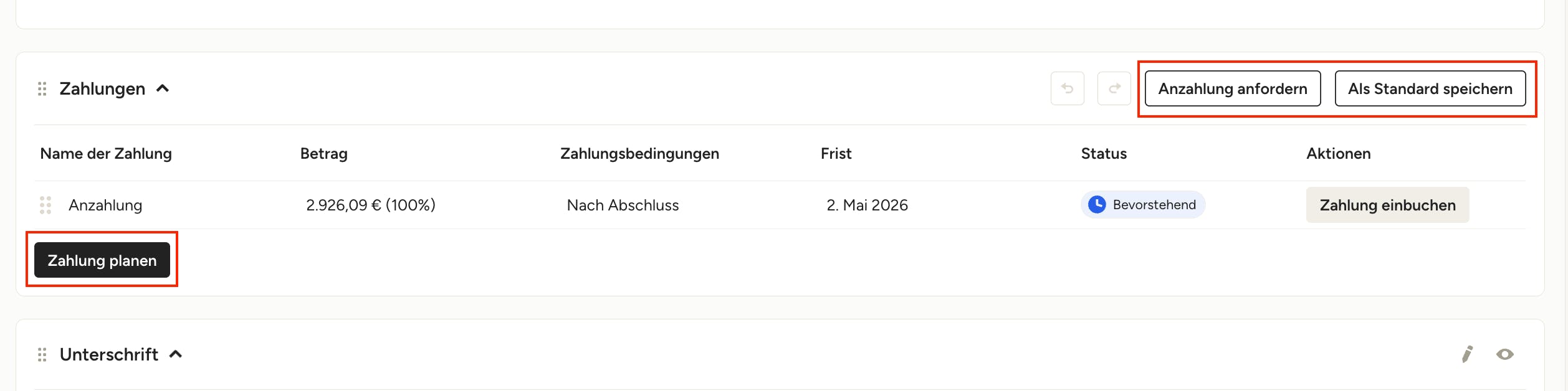Click the Zahlungen section title
Screen dimensions: 1568x391
click(102, 89)
